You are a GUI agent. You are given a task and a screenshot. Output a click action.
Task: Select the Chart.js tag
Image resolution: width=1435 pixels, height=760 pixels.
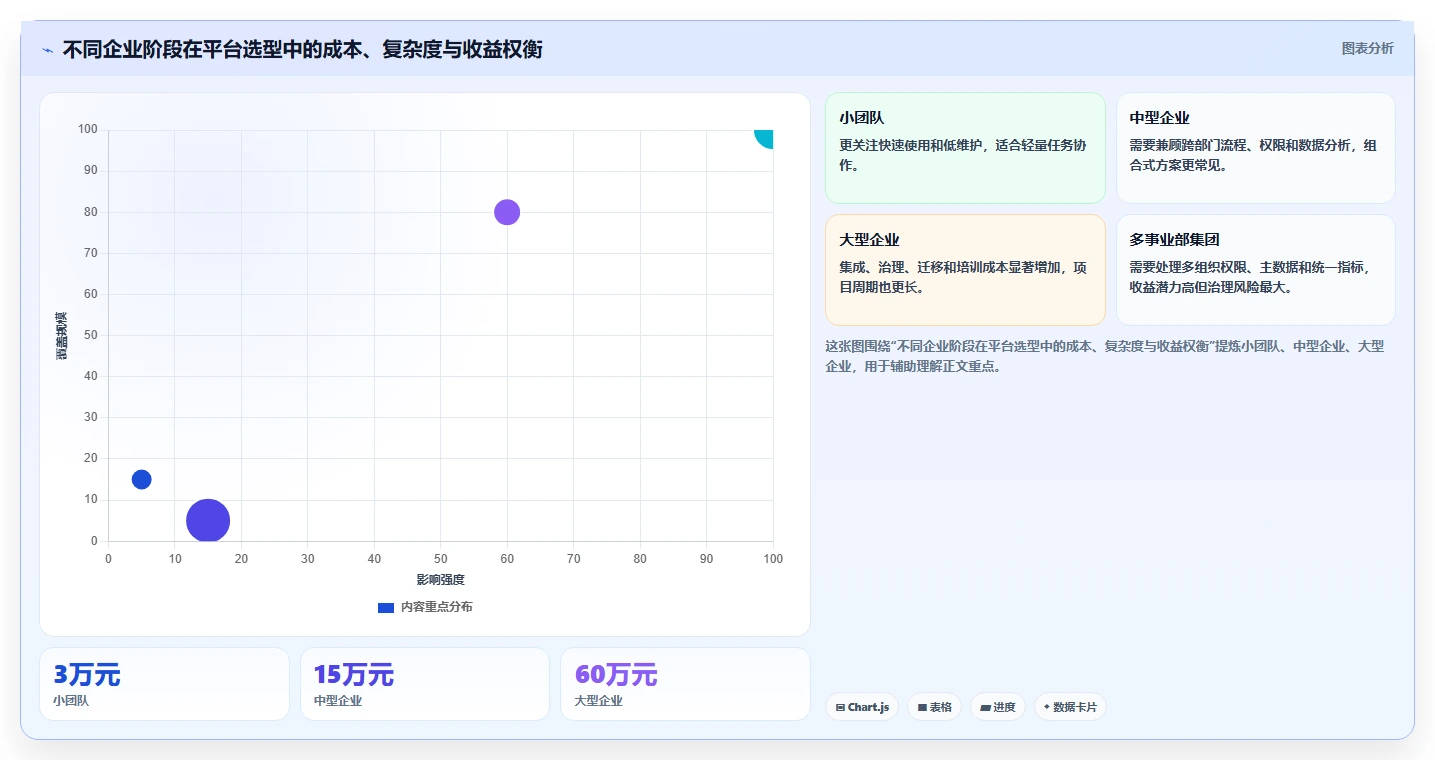(x=862, y=707)
